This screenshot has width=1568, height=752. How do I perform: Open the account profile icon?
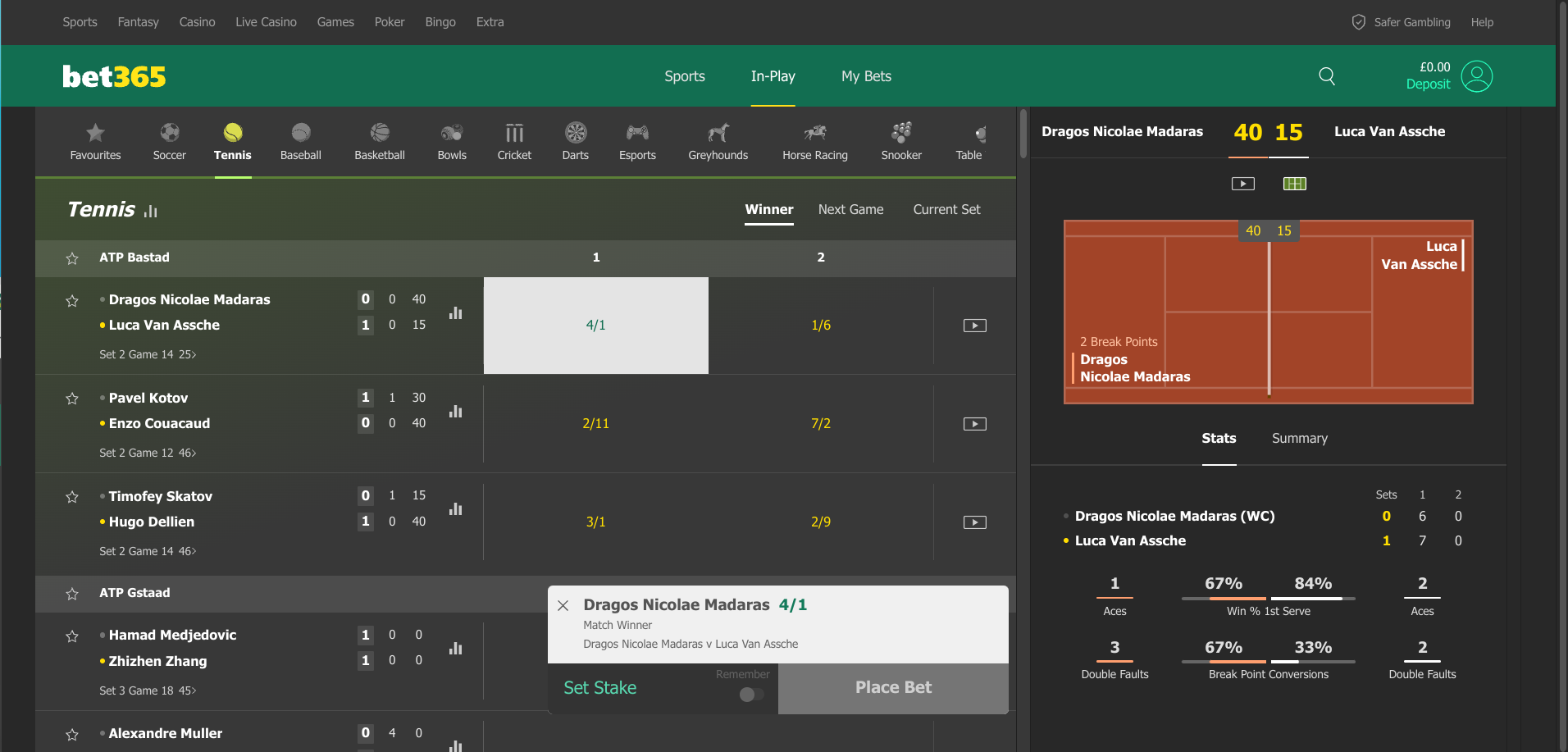coord(1477,76)
